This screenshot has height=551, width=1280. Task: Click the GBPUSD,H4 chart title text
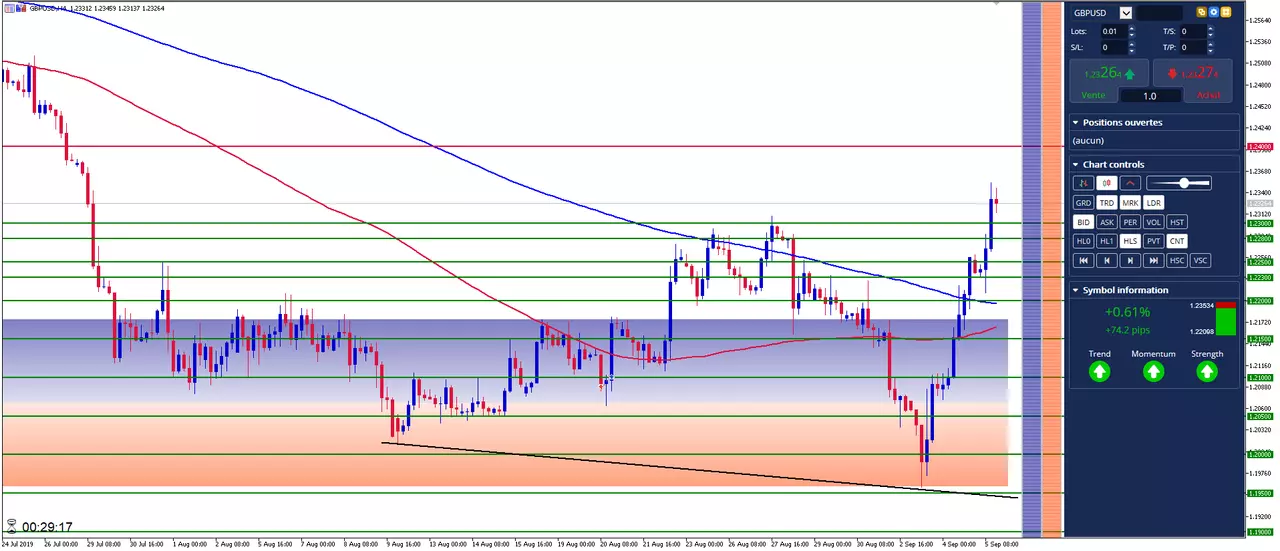47,8
